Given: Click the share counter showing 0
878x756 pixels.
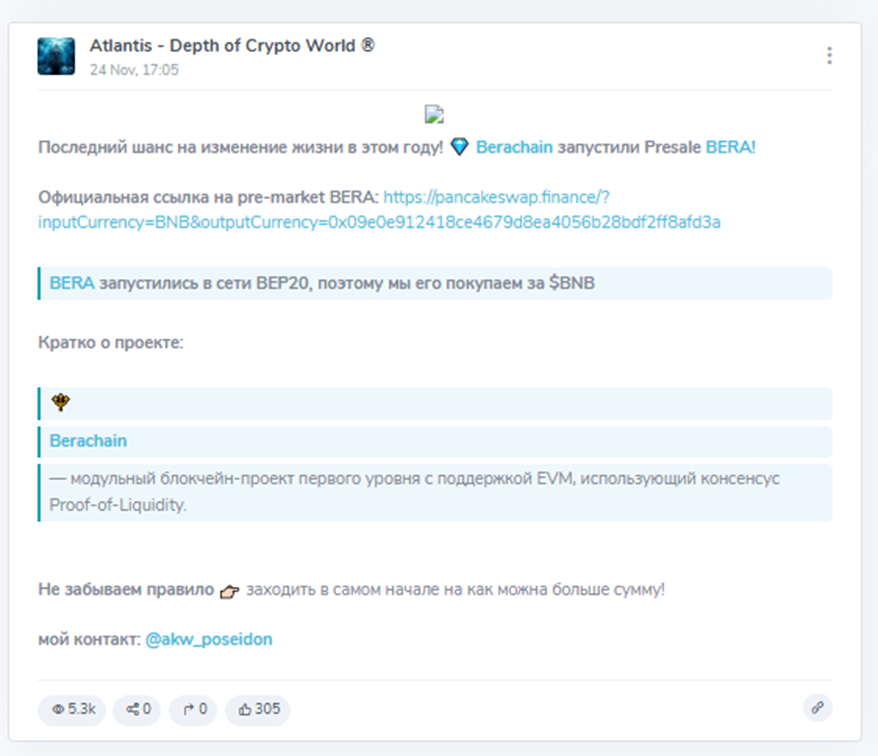Looking at the screenshot, I should [137, 710].
